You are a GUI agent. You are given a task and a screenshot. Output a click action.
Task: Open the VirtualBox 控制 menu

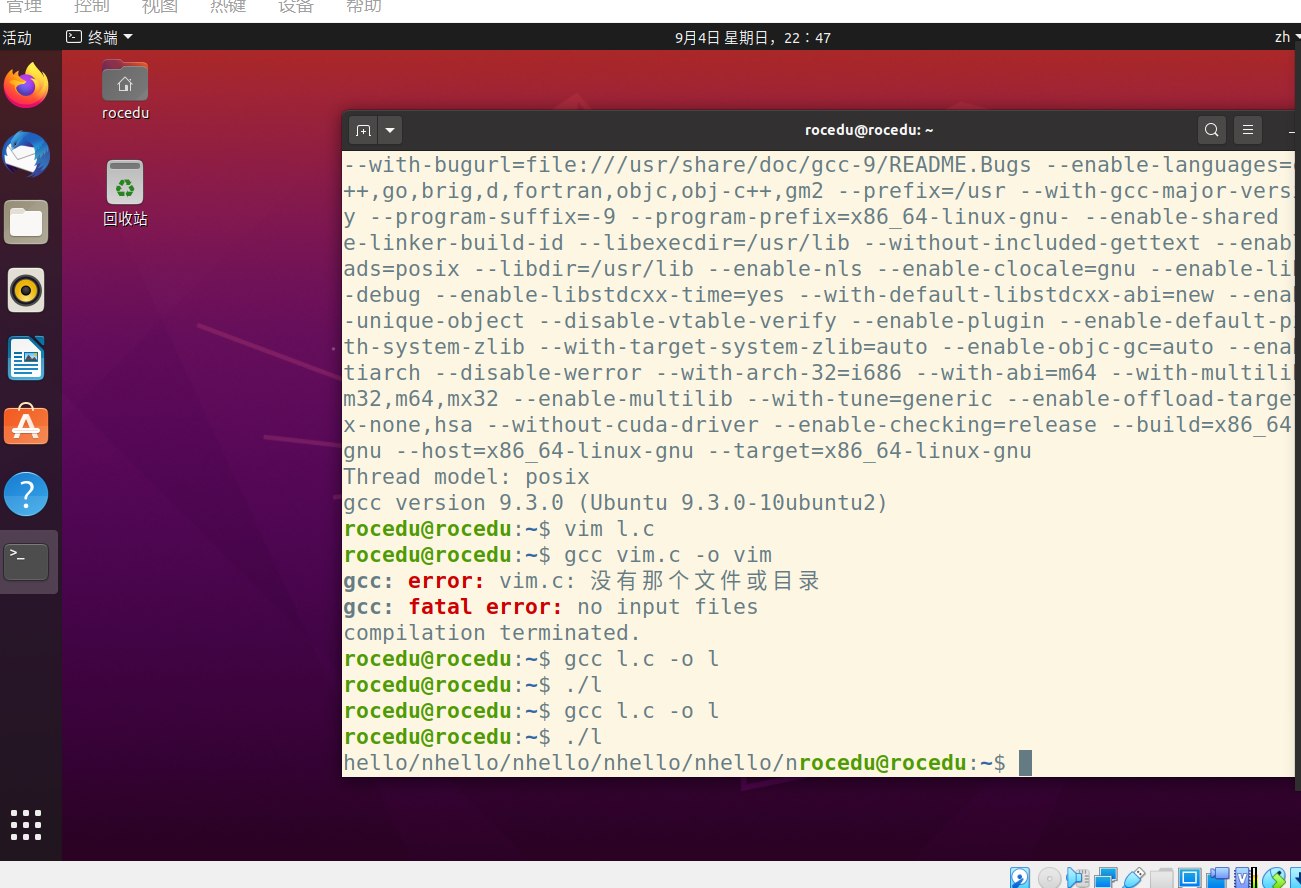92,7
